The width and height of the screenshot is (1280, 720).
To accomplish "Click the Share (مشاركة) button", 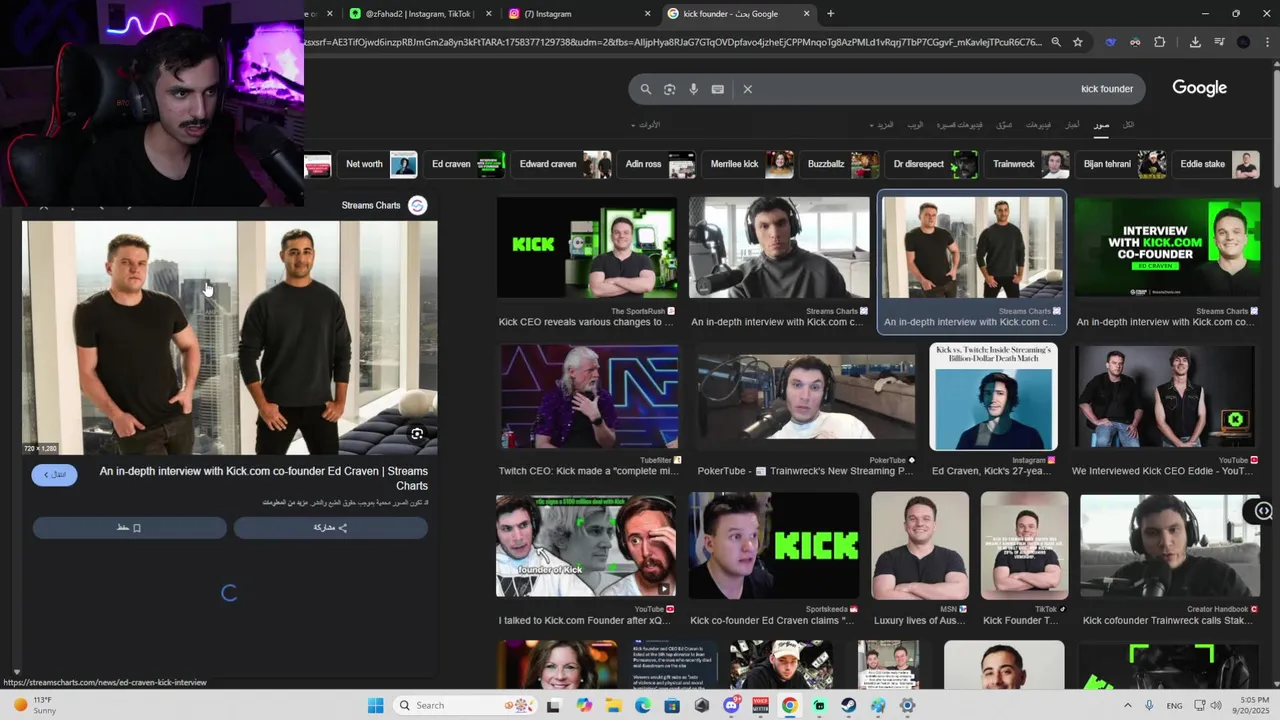I will click(x=330, y=528).
